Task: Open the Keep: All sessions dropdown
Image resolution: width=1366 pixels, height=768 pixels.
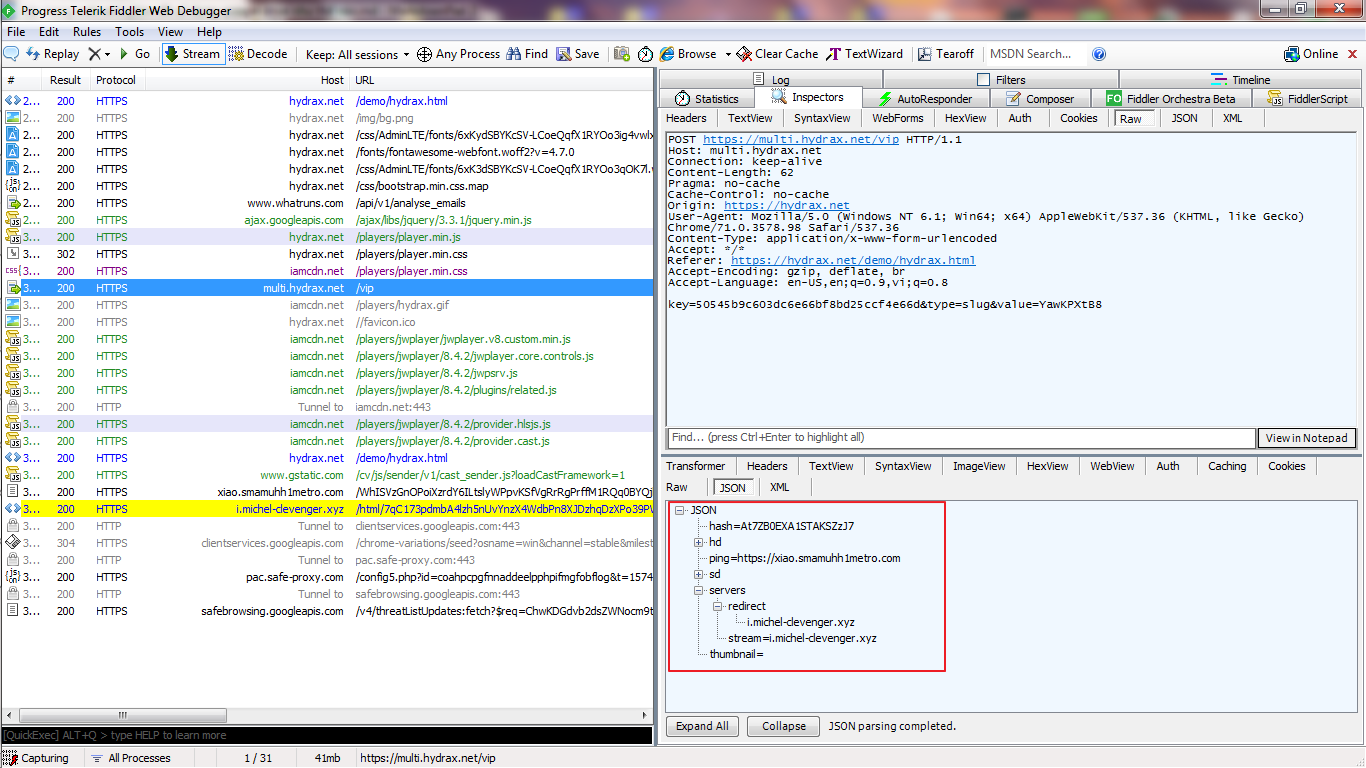Action: tap(358, 54)
